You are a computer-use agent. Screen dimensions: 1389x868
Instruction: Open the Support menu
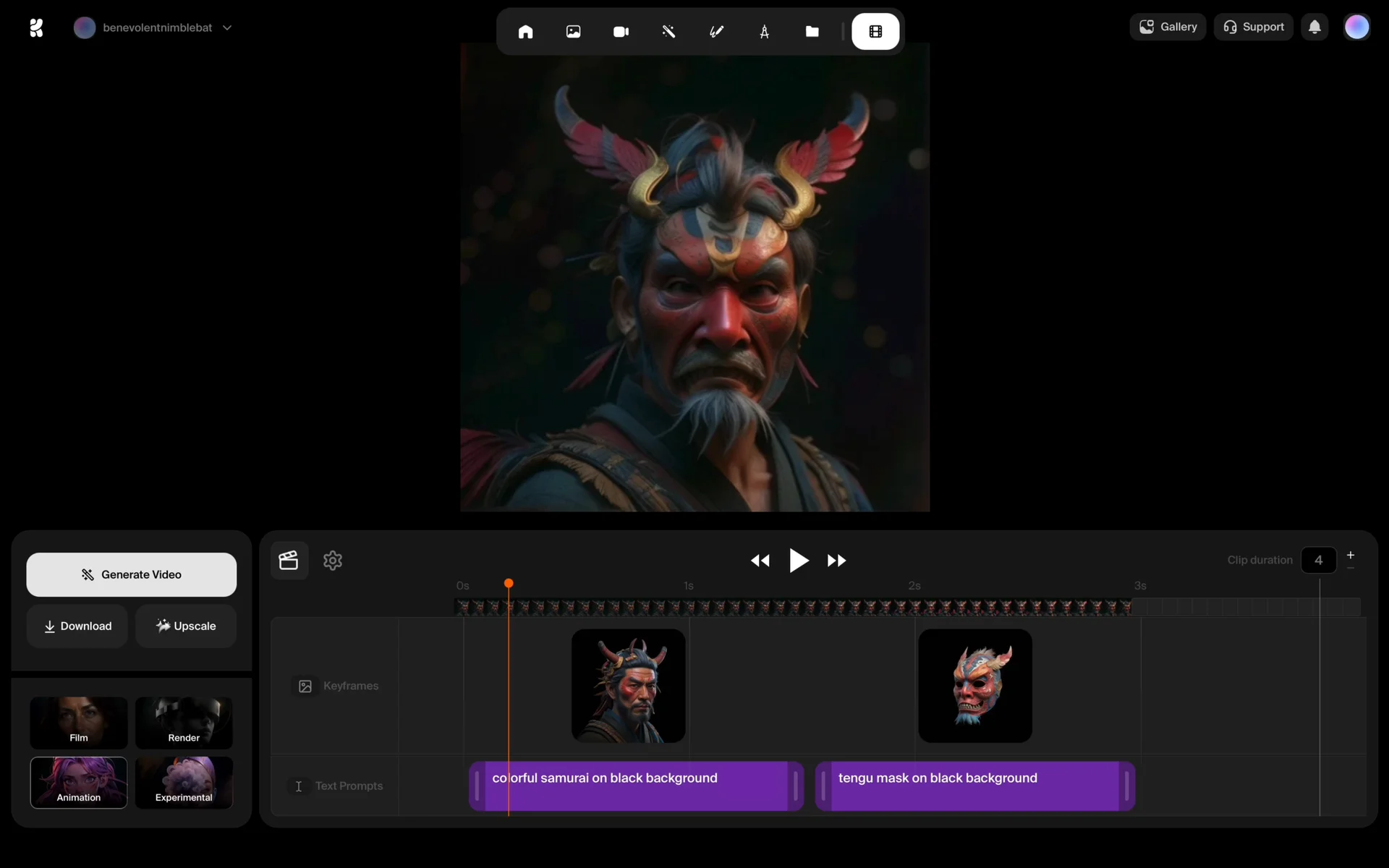click(x=1253, y=27)
